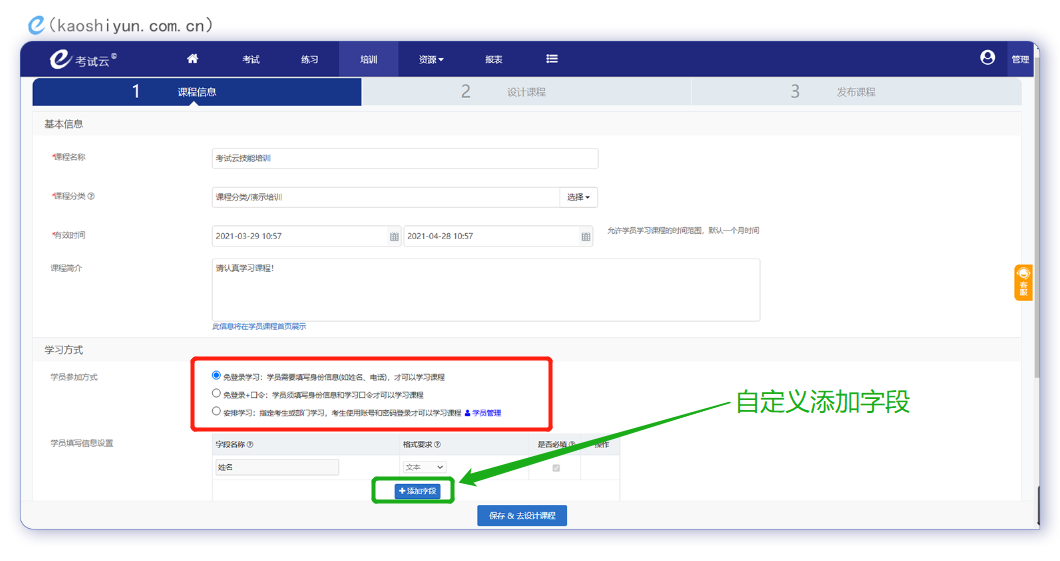This screenshot has width=1060, height=561.
Task: Toggle the 是否必填 checkbox for 姓名
Action: coord(556,467)
